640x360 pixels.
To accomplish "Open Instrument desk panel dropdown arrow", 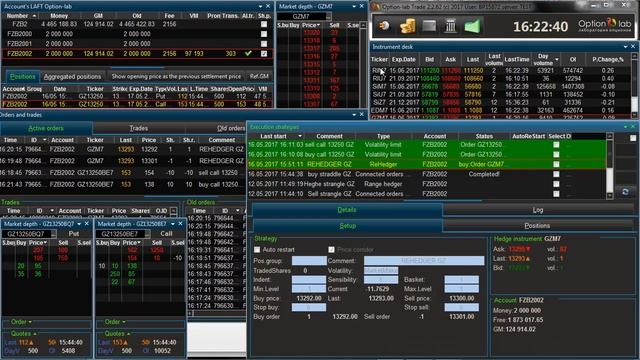I will pyautogui.click(x=625, y=47).
